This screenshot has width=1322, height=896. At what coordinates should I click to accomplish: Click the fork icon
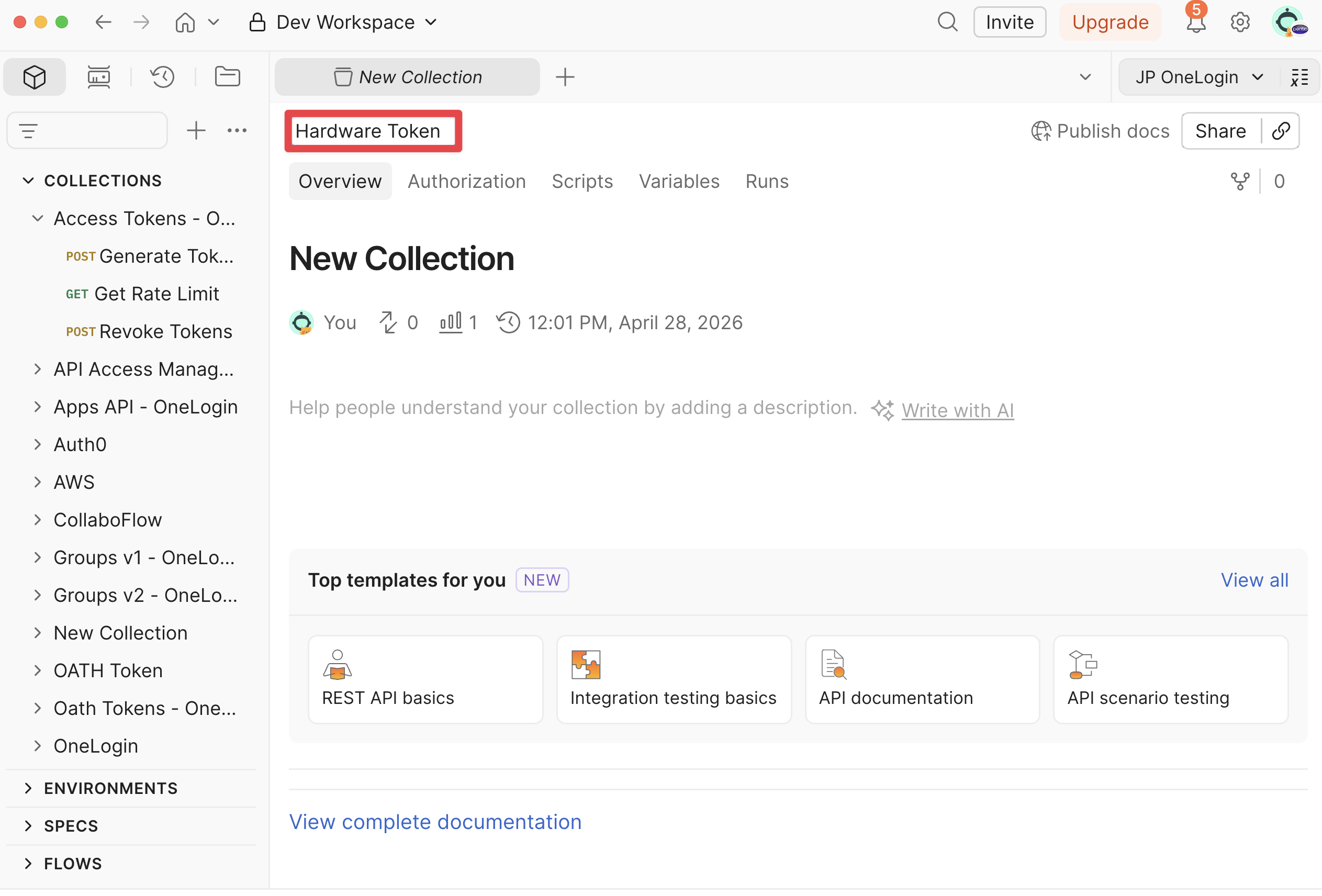point(1240,182)
